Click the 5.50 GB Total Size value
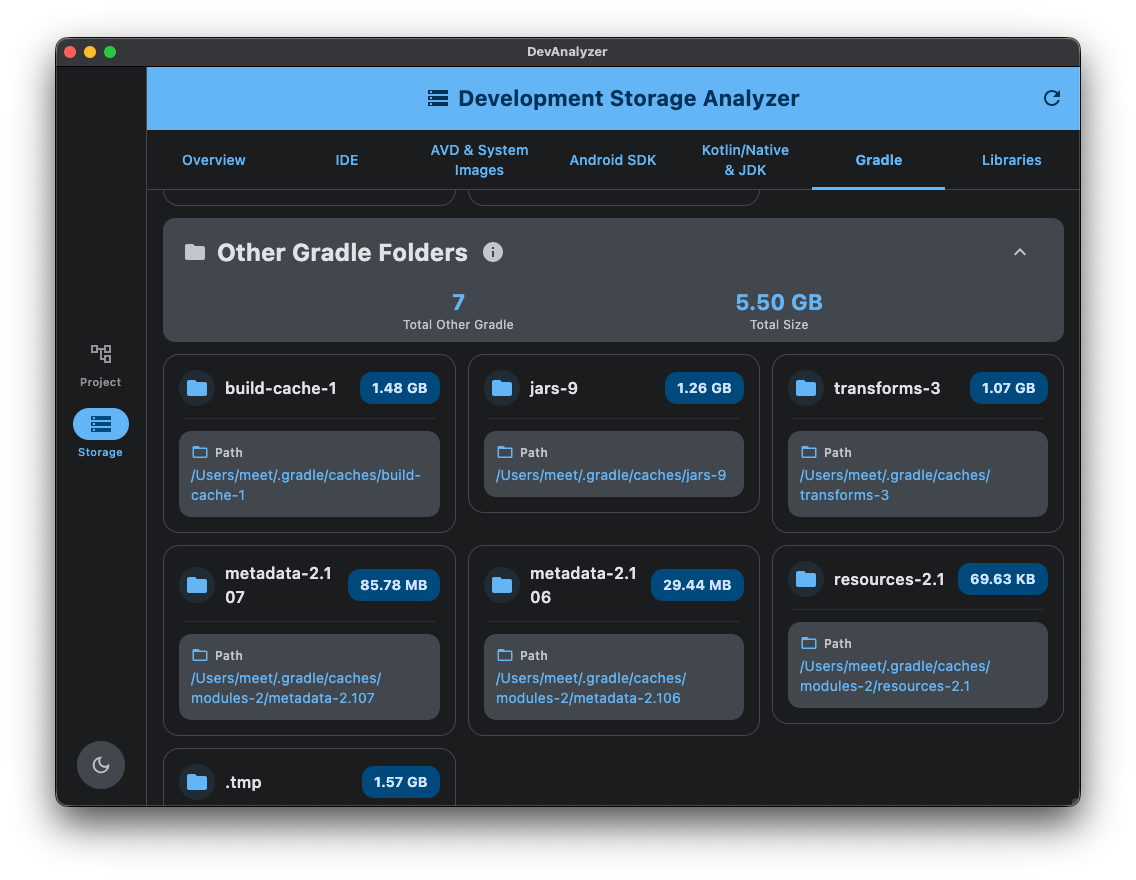The image size is (1136, 880). [x=779, y=302]
